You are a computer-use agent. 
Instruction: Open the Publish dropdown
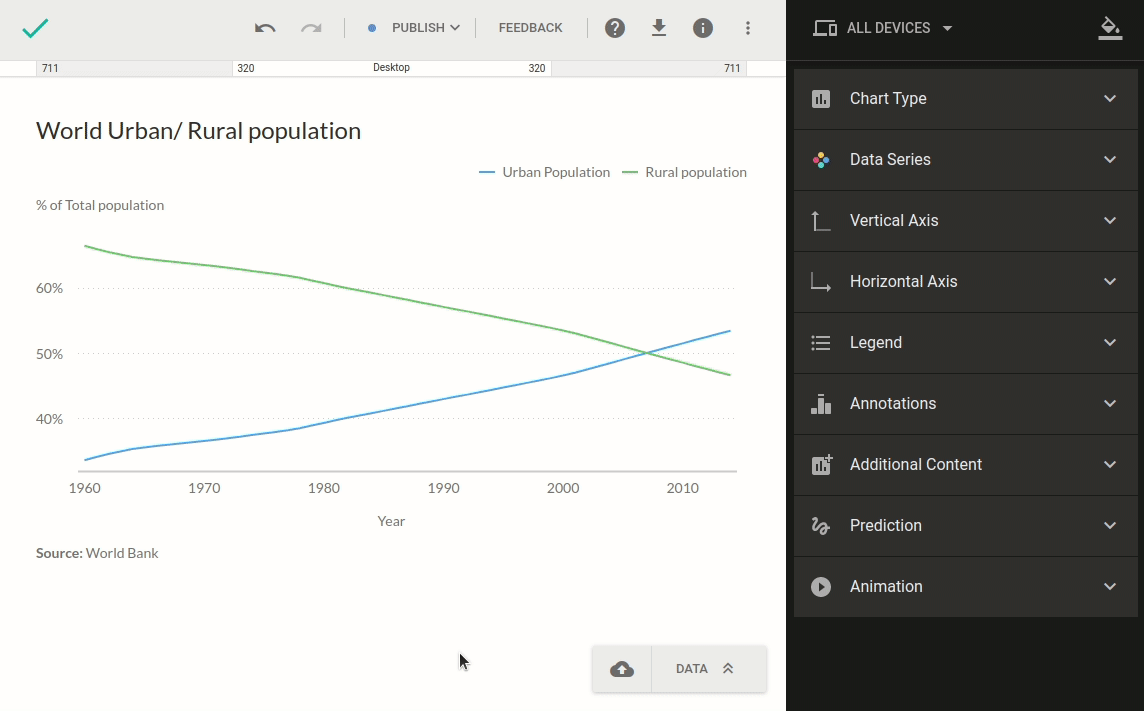tap(415, 28)
